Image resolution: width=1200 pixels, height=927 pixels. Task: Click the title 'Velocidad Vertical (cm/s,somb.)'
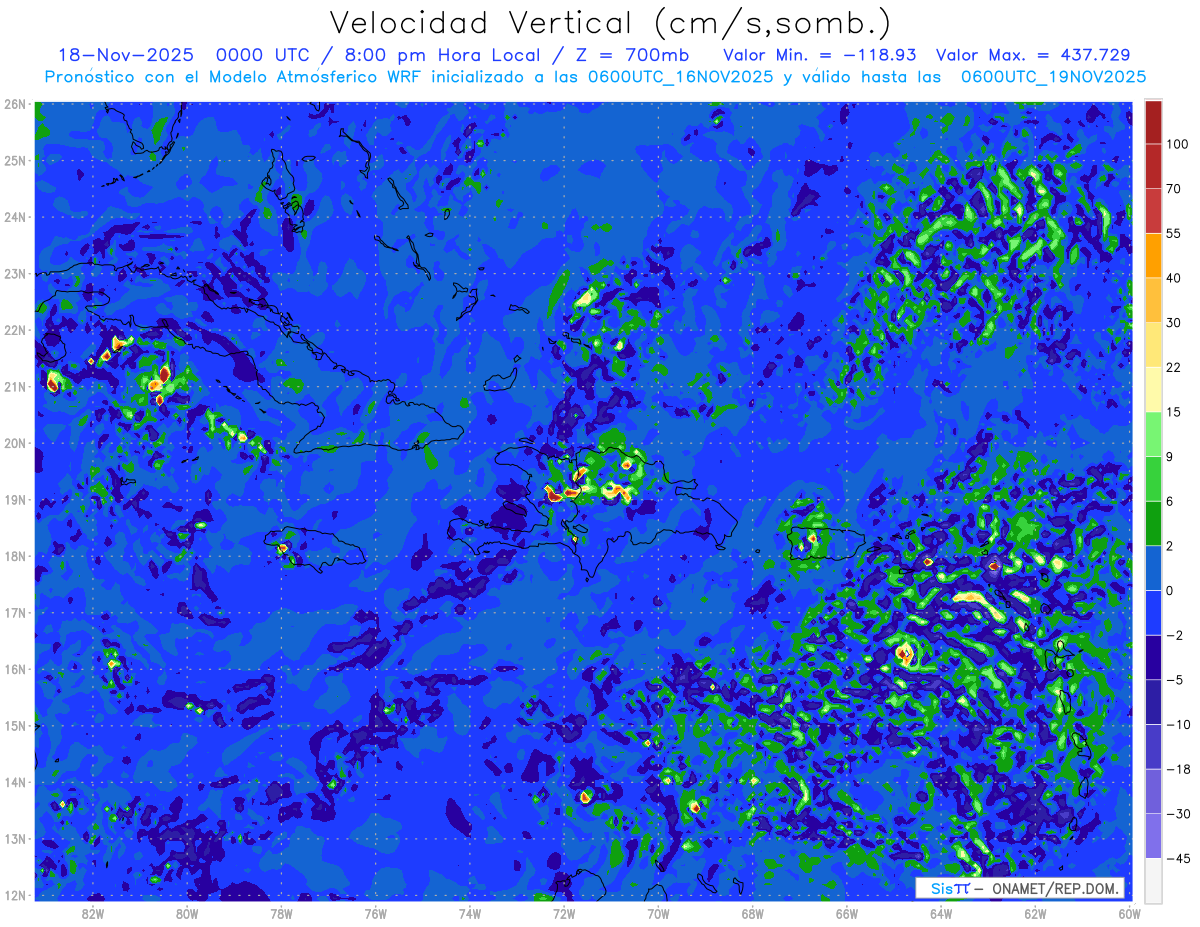[610, 23]
